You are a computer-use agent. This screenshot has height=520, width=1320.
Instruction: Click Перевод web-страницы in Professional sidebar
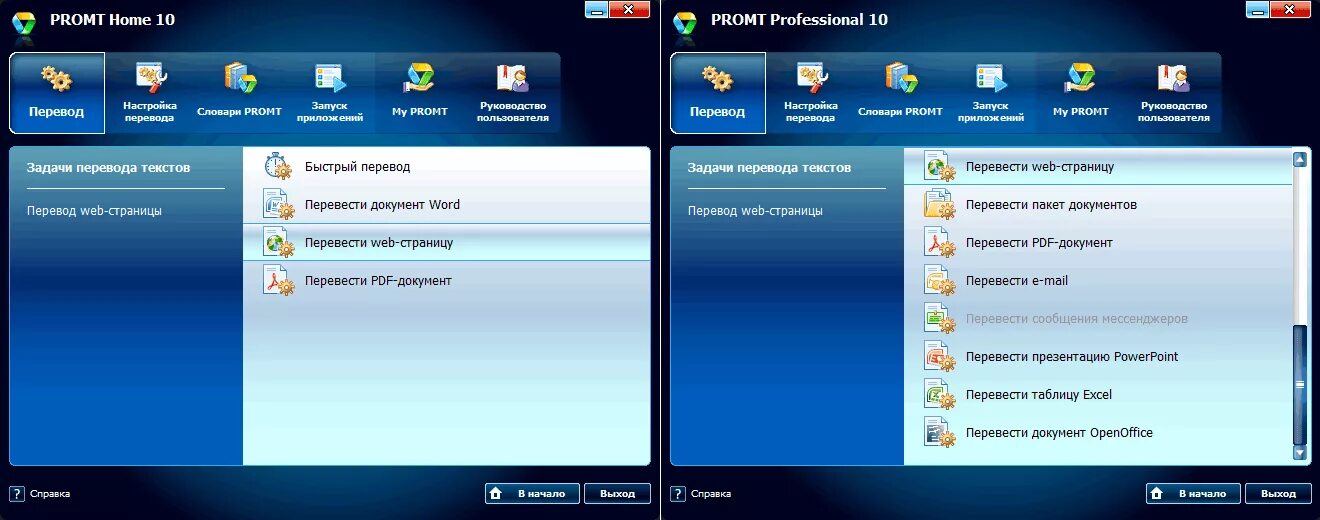(x=755, y=211)
